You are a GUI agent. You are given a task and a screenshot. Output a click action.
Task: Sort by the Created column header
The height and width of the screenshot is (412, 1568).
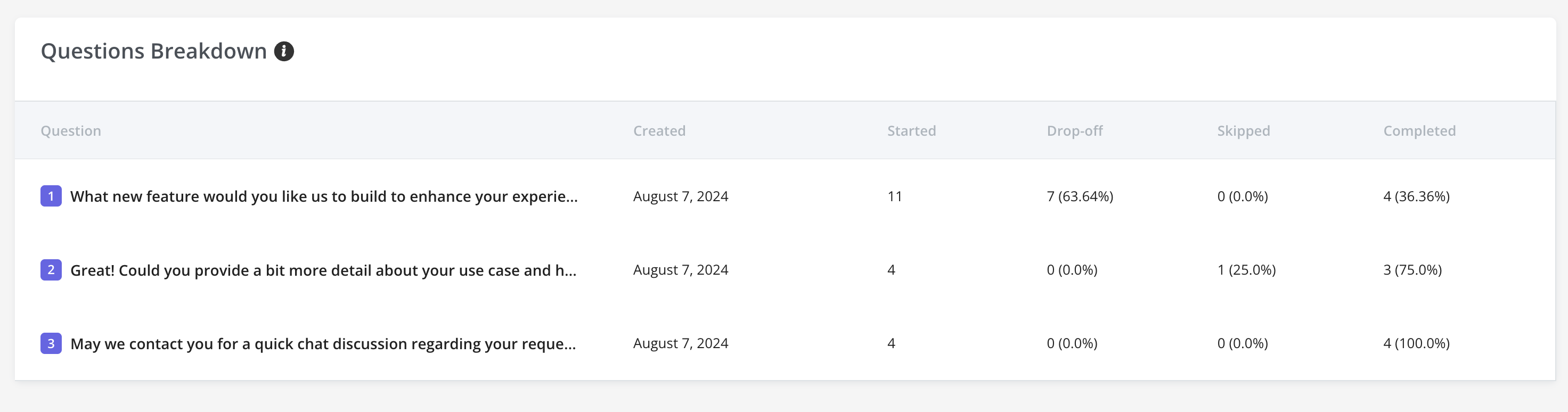click(x=659, y=131)
